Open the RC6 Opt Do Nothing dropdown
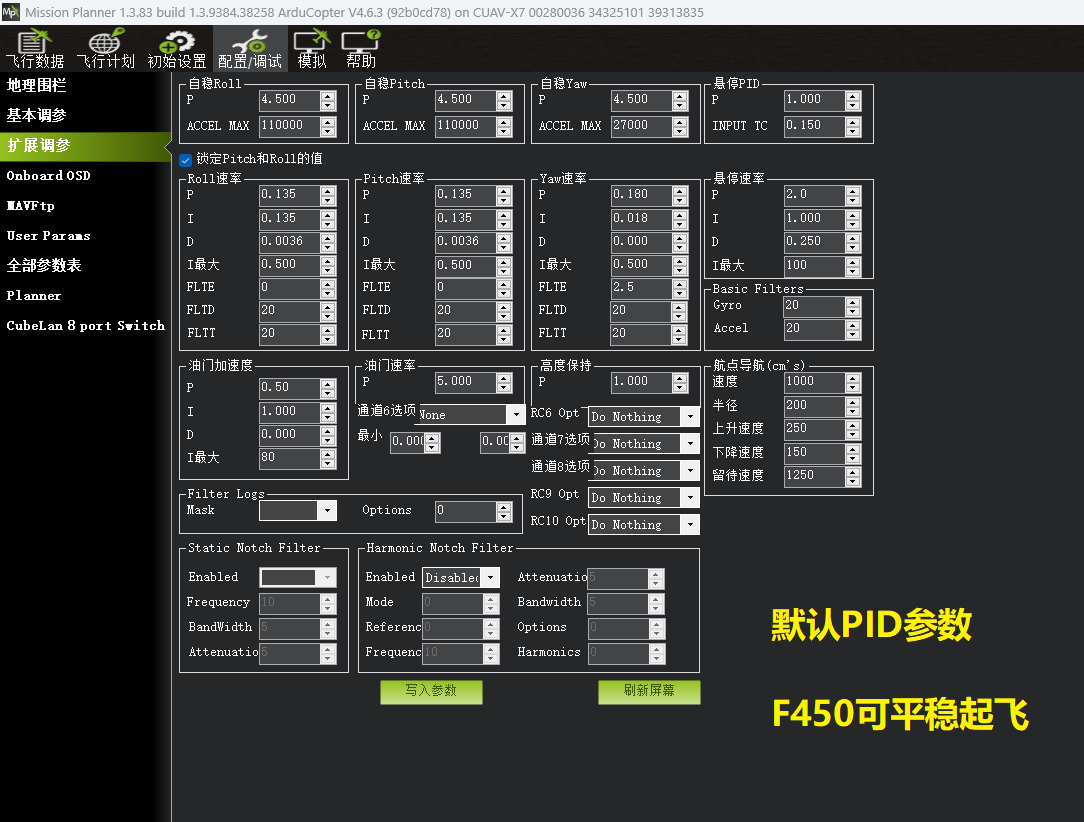The image size is (1084, 822). point(689,417)
